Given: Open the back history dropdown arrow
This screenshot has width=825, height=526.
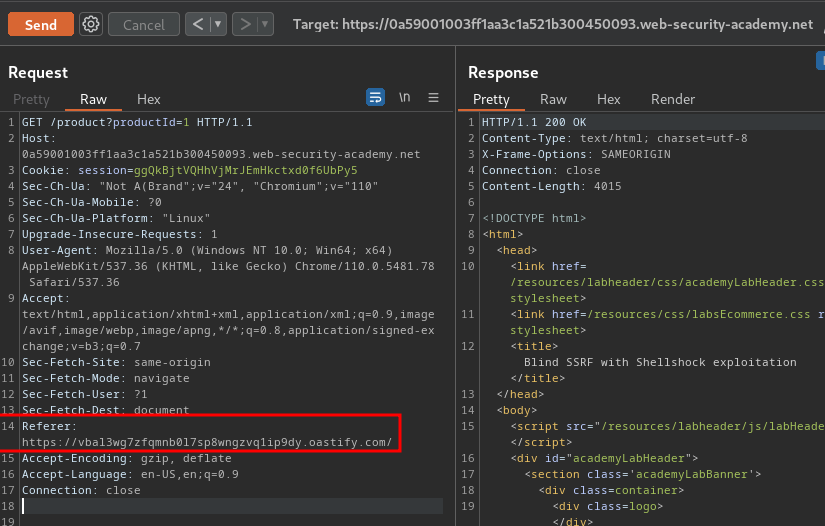Looking at the screenshot, I should coord(218,24).
